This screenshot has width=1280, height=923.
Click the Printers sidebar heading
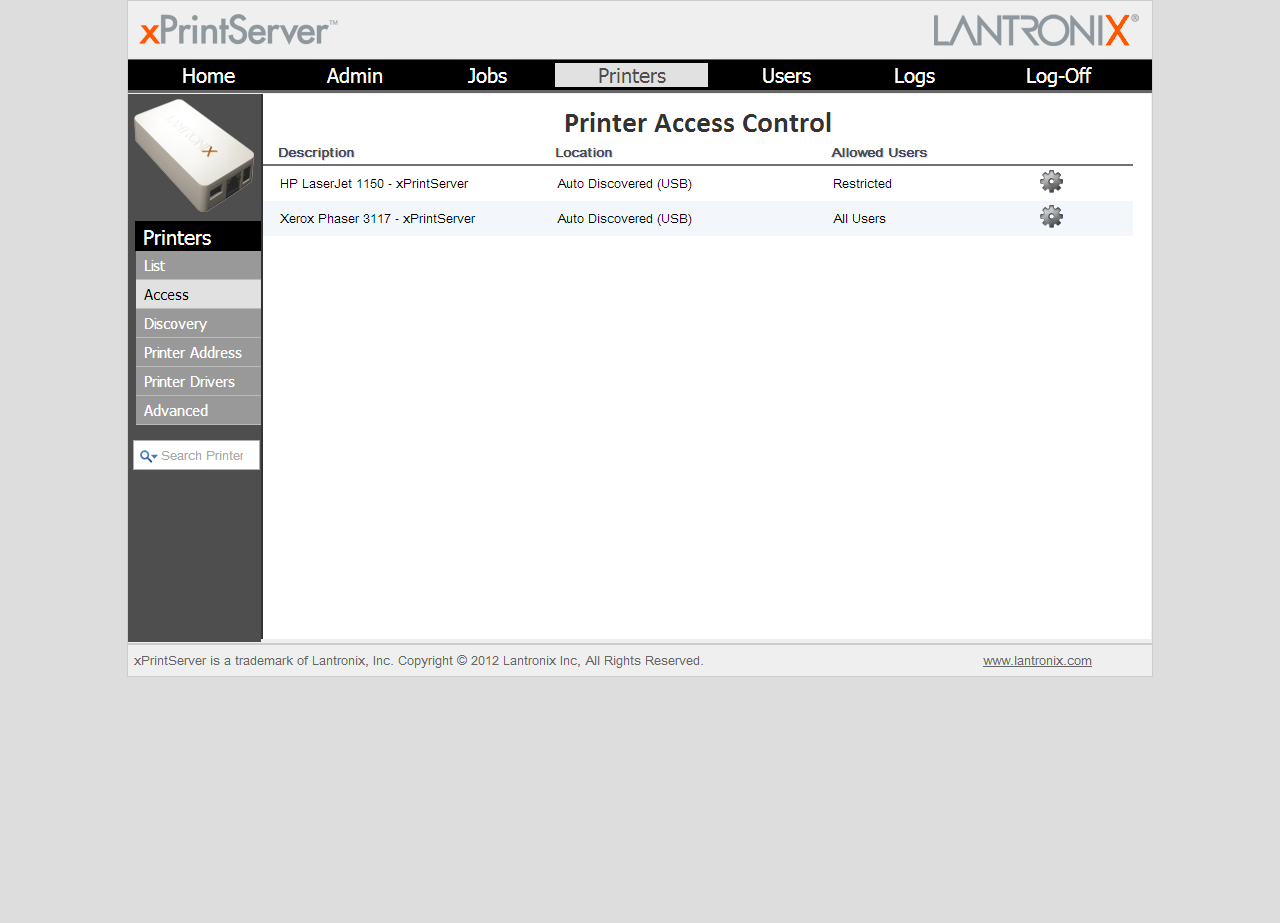pyautogui.click(x=198, y=237)
